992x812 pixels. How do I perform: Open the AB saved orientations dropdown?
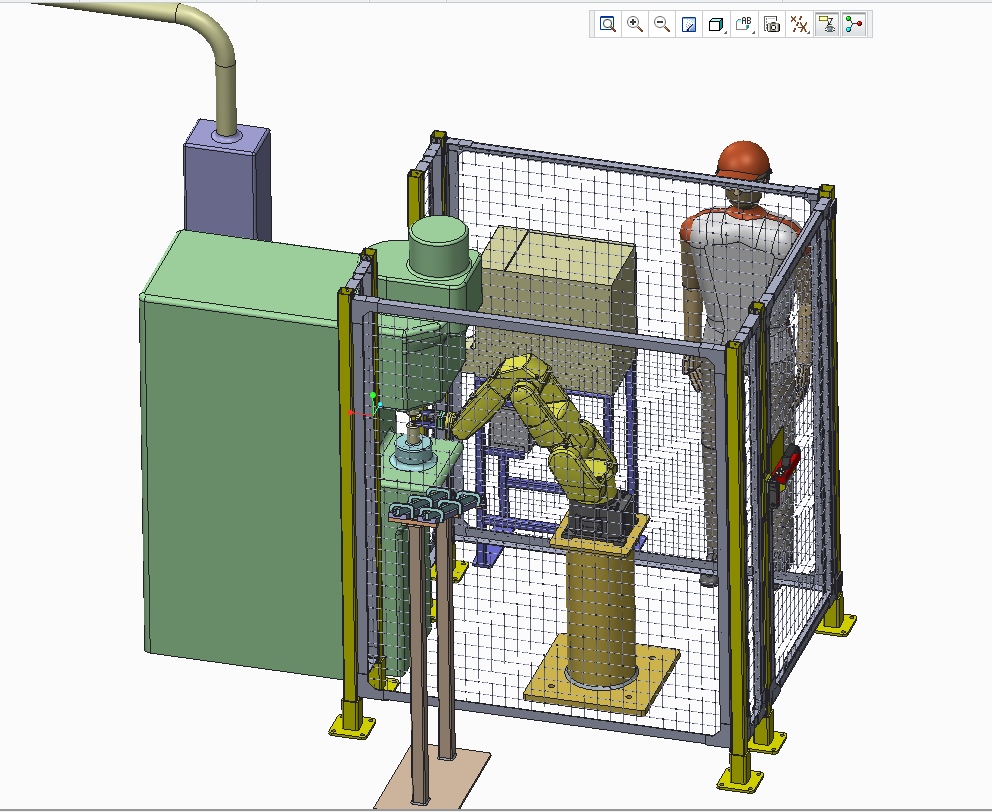point(744,25)
